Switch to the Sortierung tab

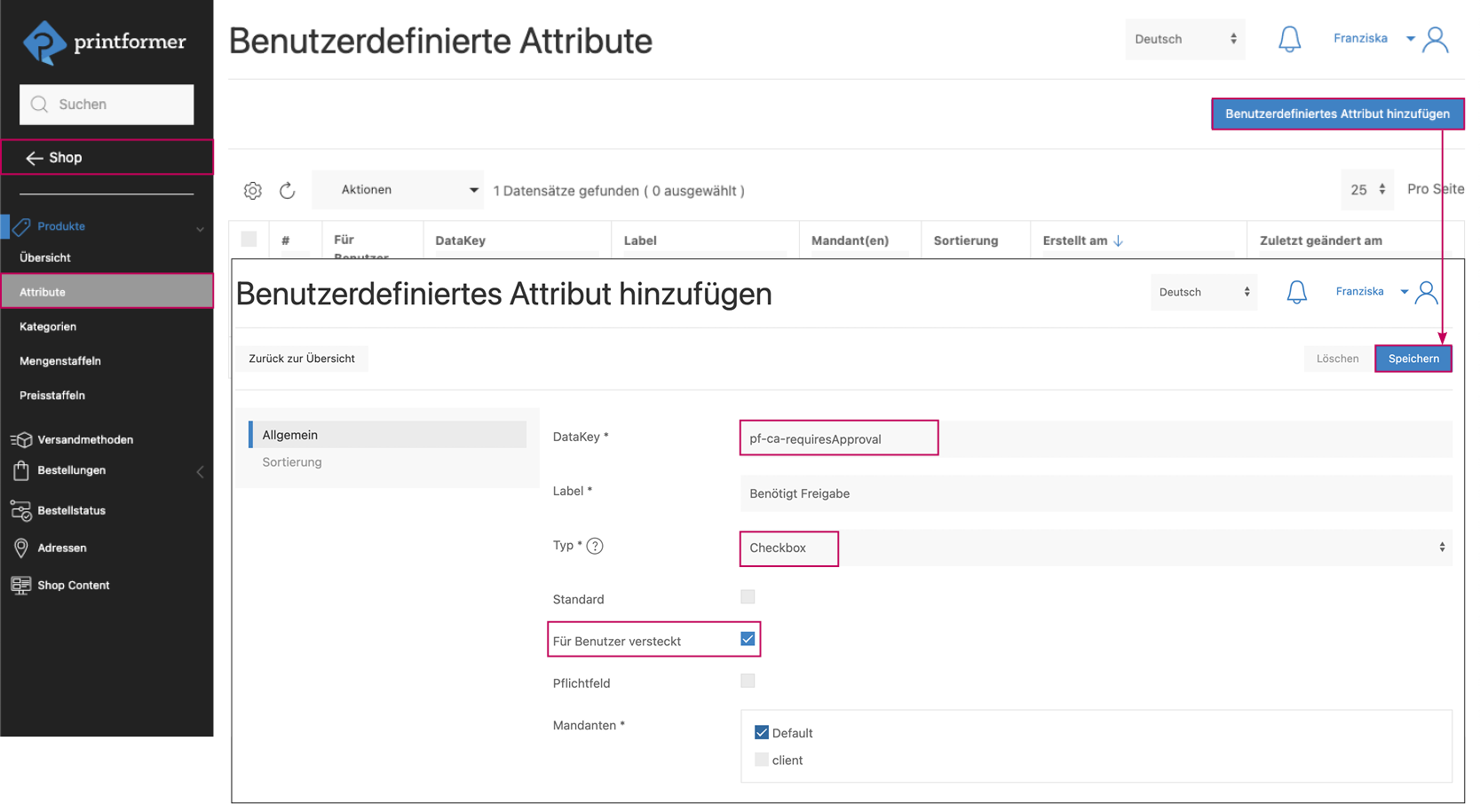click(x=292, y=461)
